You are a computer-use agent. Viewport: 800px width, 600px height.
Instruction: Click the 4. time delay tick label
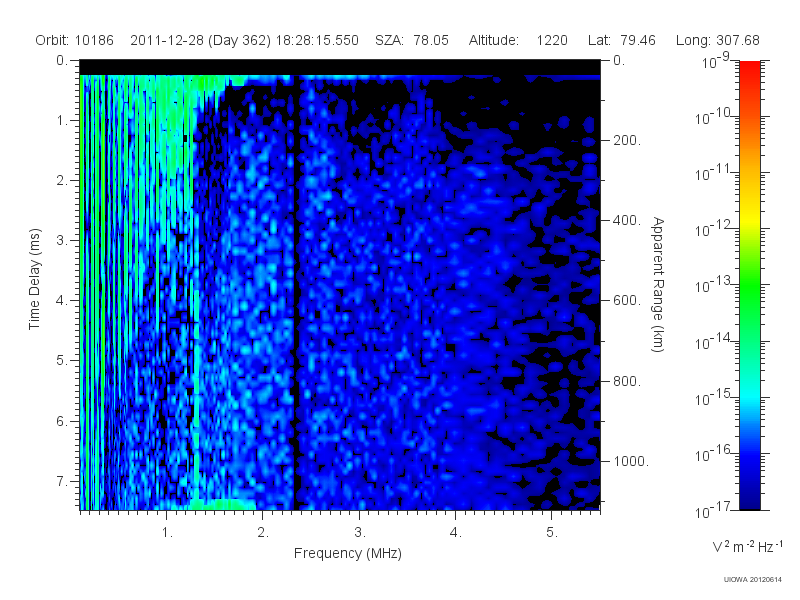coord(62,301)
